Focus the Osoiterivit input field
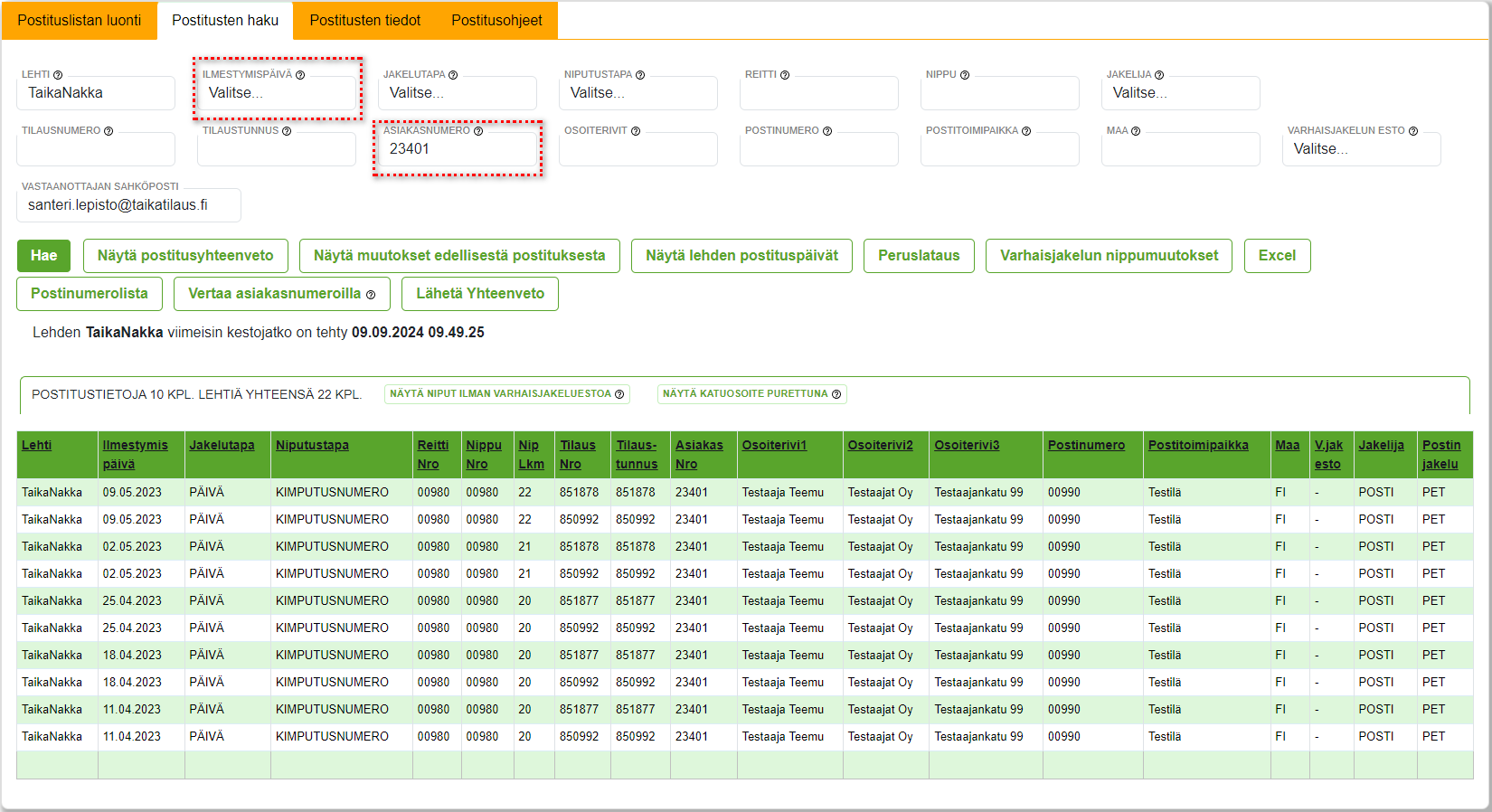Image resolution: width=1492 pixels, height=812 pixels. coord(638,149)
